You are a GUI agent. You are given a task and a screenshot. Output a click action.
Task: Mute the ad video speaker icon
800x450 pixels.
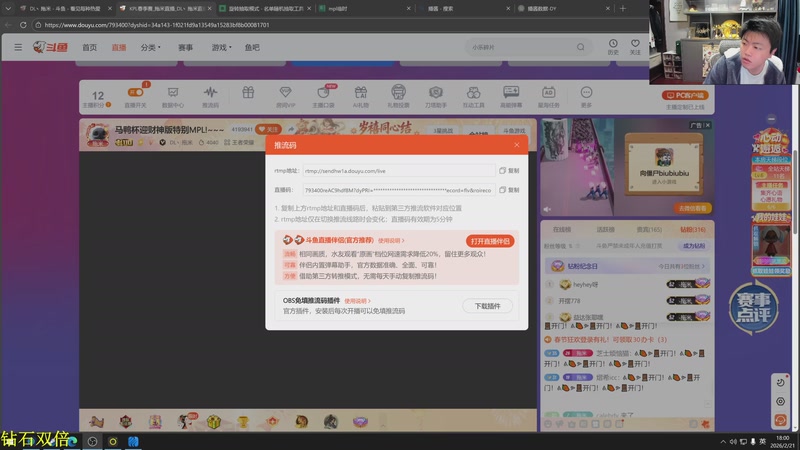pyautogui.click(x=547, y=209)
